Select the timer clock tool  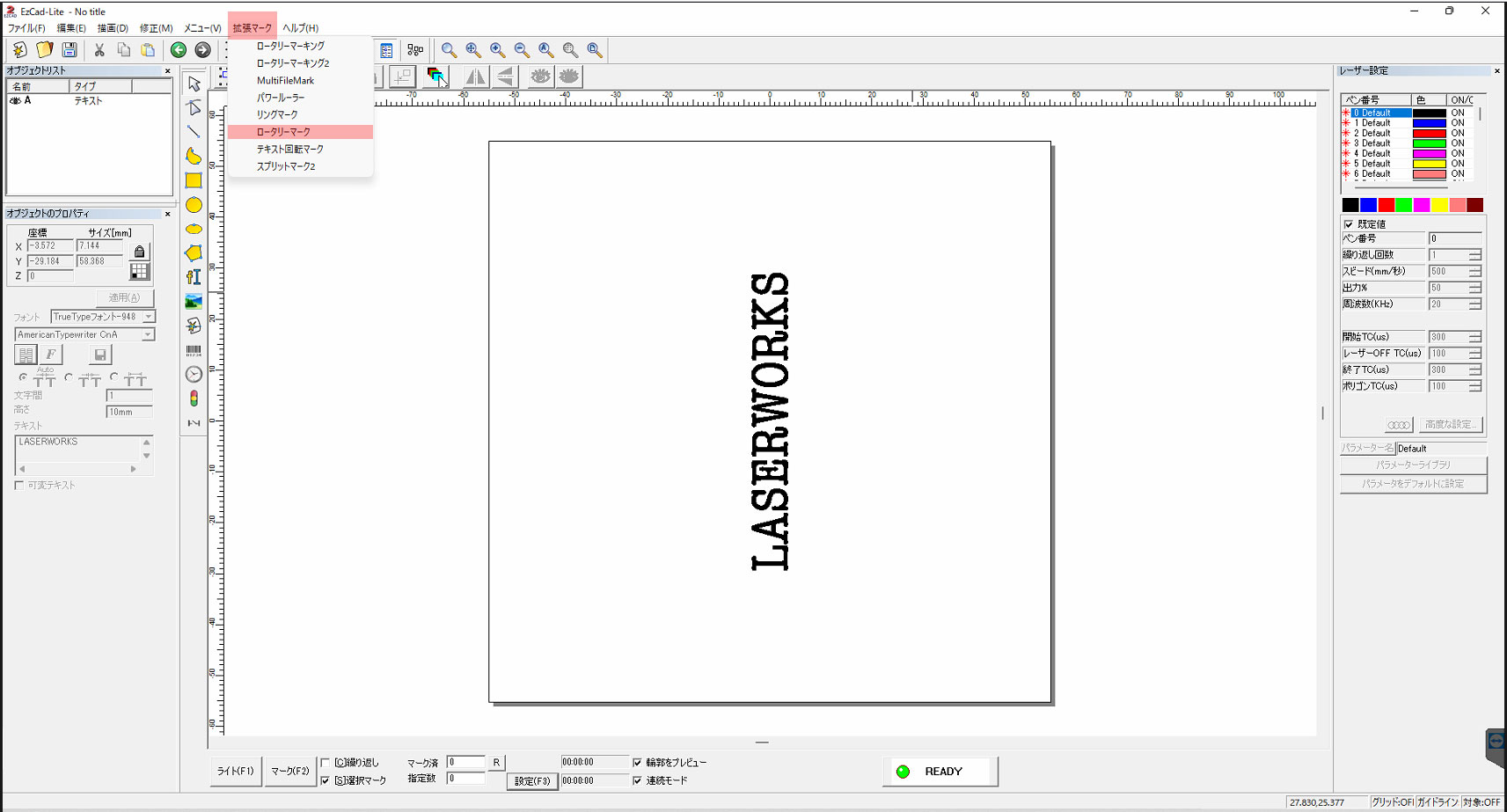[x=194, y=374]
